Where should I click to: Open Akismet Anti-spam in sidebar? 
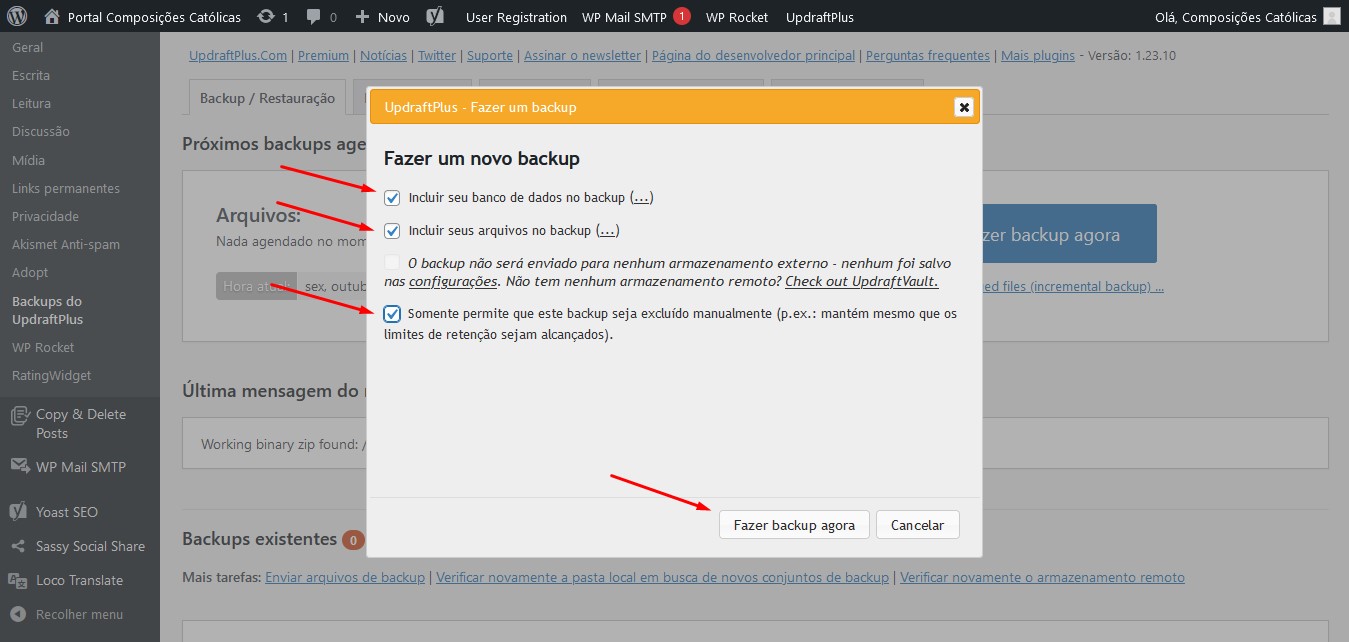(66, 244)
